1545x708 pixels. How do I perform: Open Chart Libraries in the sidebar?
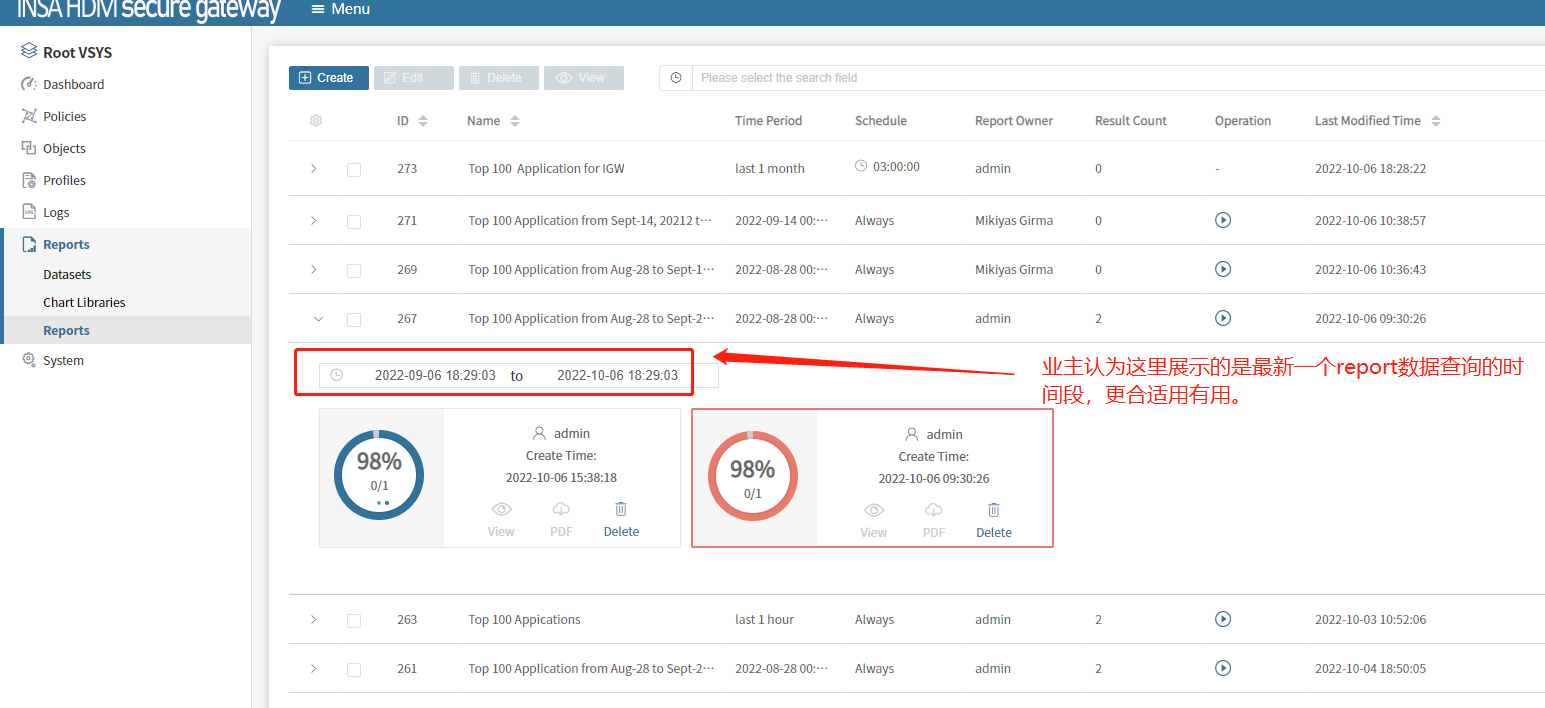click(84, 302)
